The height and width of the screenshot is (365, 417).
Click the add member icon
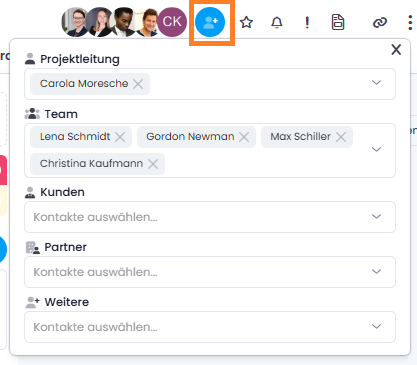coord(210,22)
